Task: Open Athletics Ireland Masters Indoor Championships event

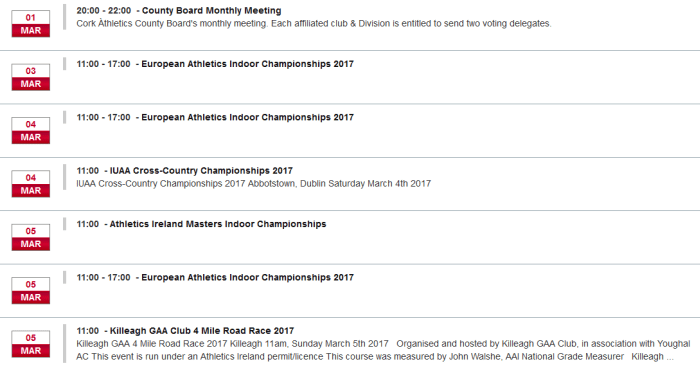Action: coord(218,224)
